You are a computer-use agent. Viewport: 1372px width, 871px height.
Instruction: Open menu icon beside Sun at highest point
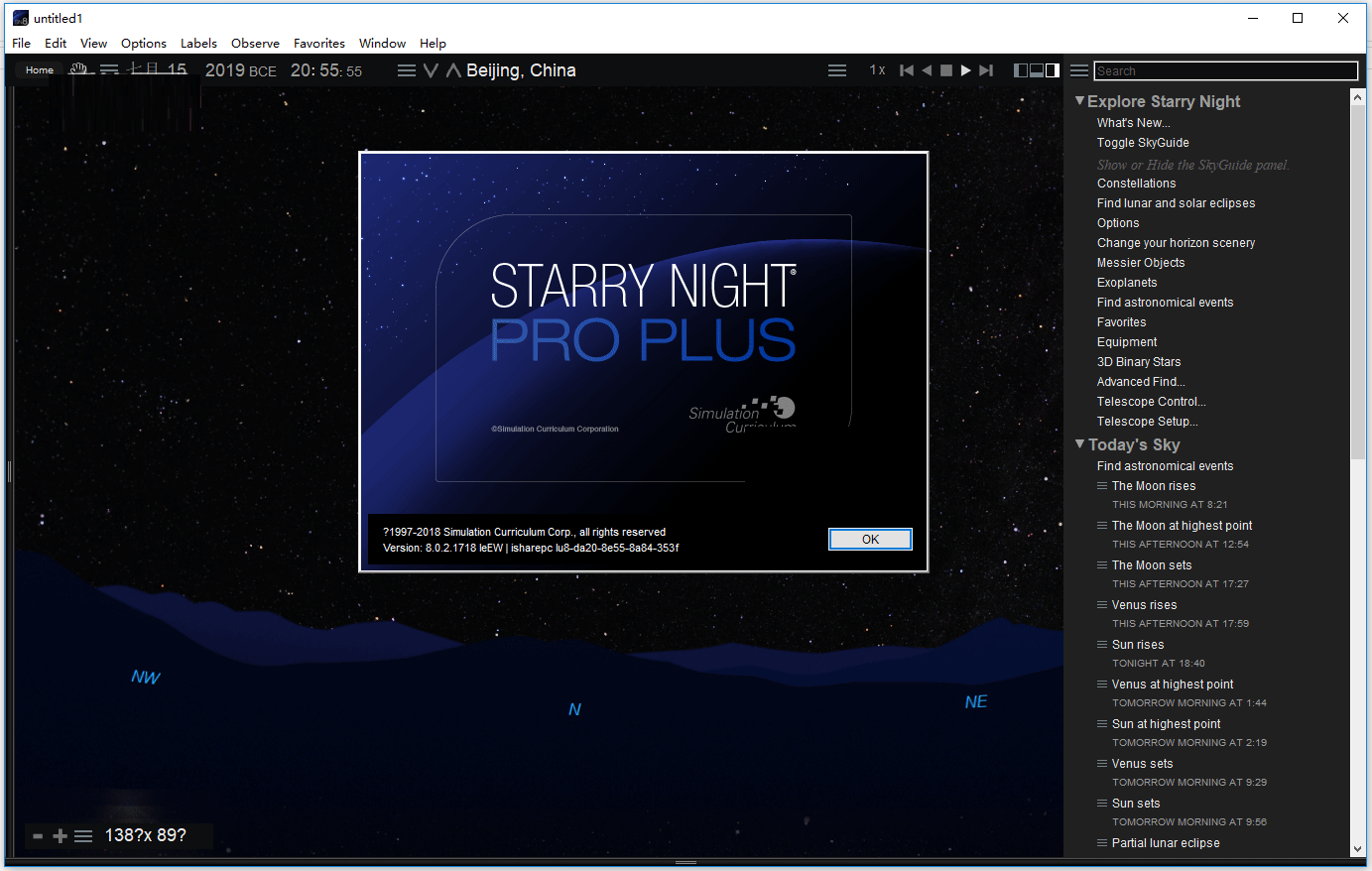pyautogui.click(x=1102, y=724)
